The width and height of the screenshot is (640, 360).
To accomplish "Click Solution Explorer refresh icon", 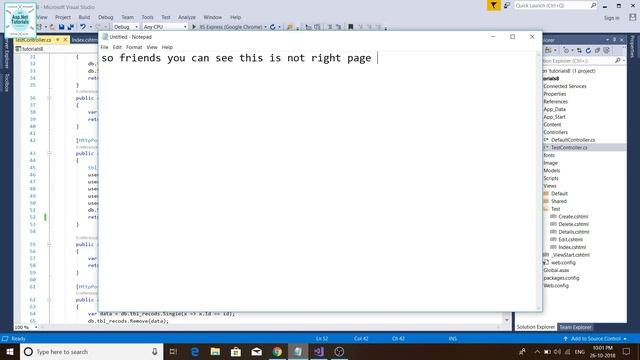I will point(588,51).
